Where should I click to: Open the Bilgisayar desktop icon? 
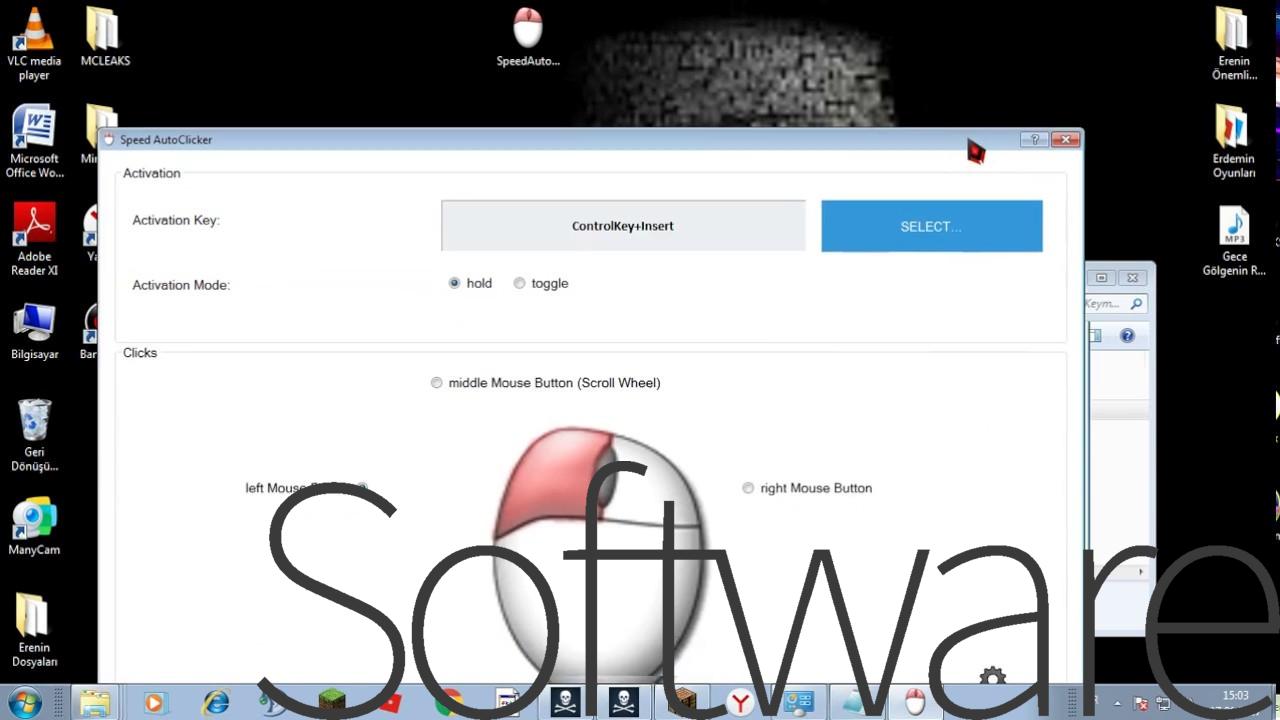34,331
